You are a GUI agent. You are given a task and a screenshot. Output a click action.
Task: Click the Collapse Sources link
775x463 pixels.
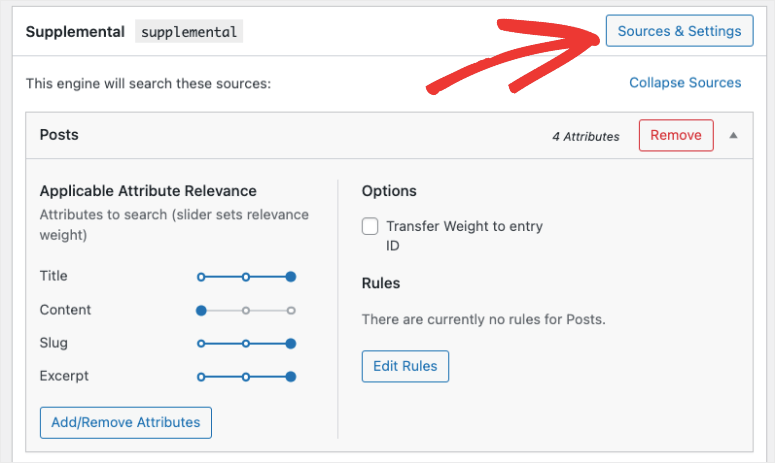pos(685,83)
